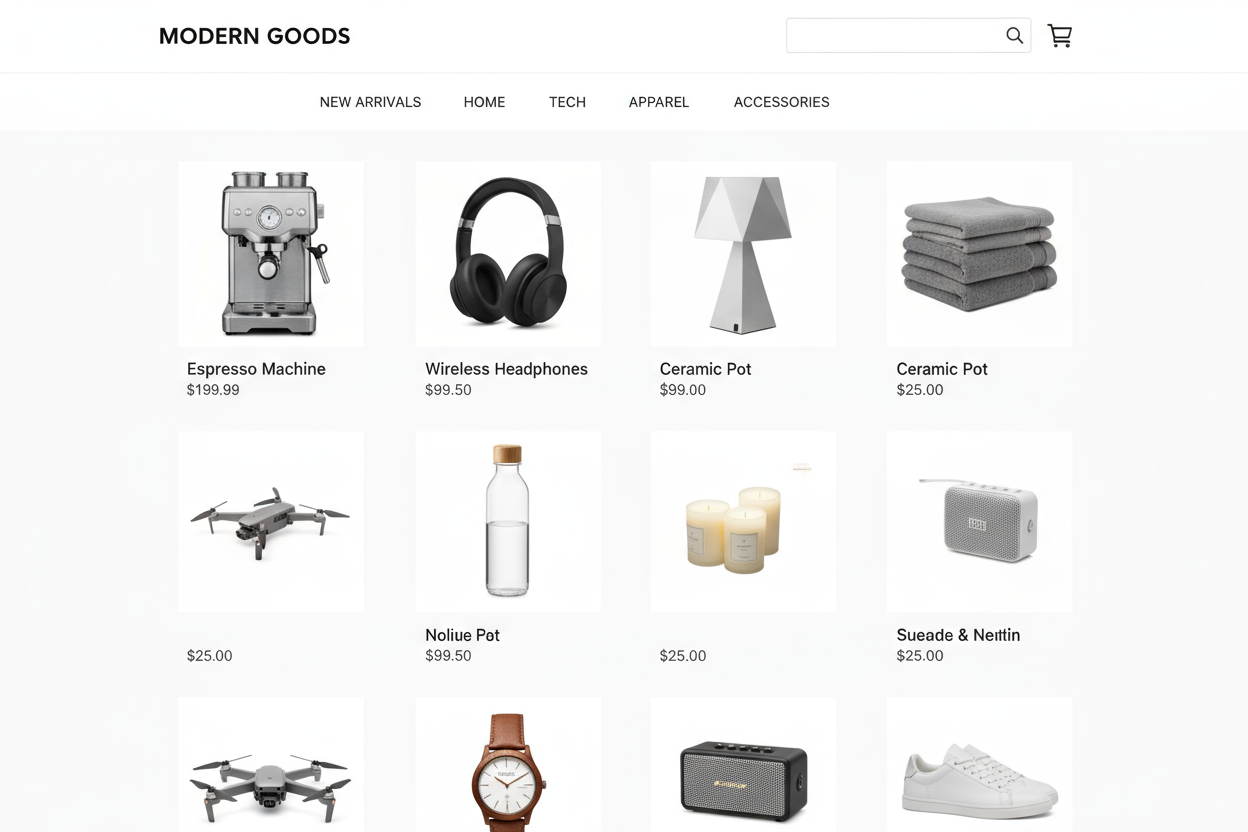The image size is (1248, 832).
Task: Open the white sneaker product image
Action: point(979,765)
